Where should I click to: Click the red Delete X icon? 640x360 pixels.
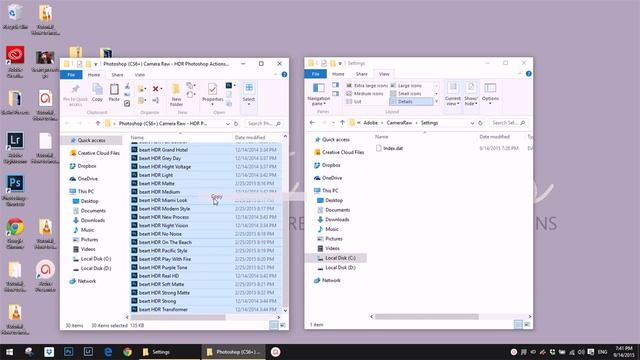tap(156, 89)
